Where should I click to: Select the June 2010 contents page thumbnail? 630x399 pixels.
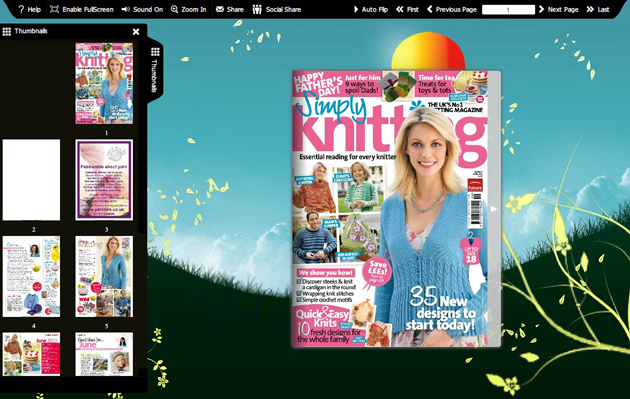tap(31, 354)
